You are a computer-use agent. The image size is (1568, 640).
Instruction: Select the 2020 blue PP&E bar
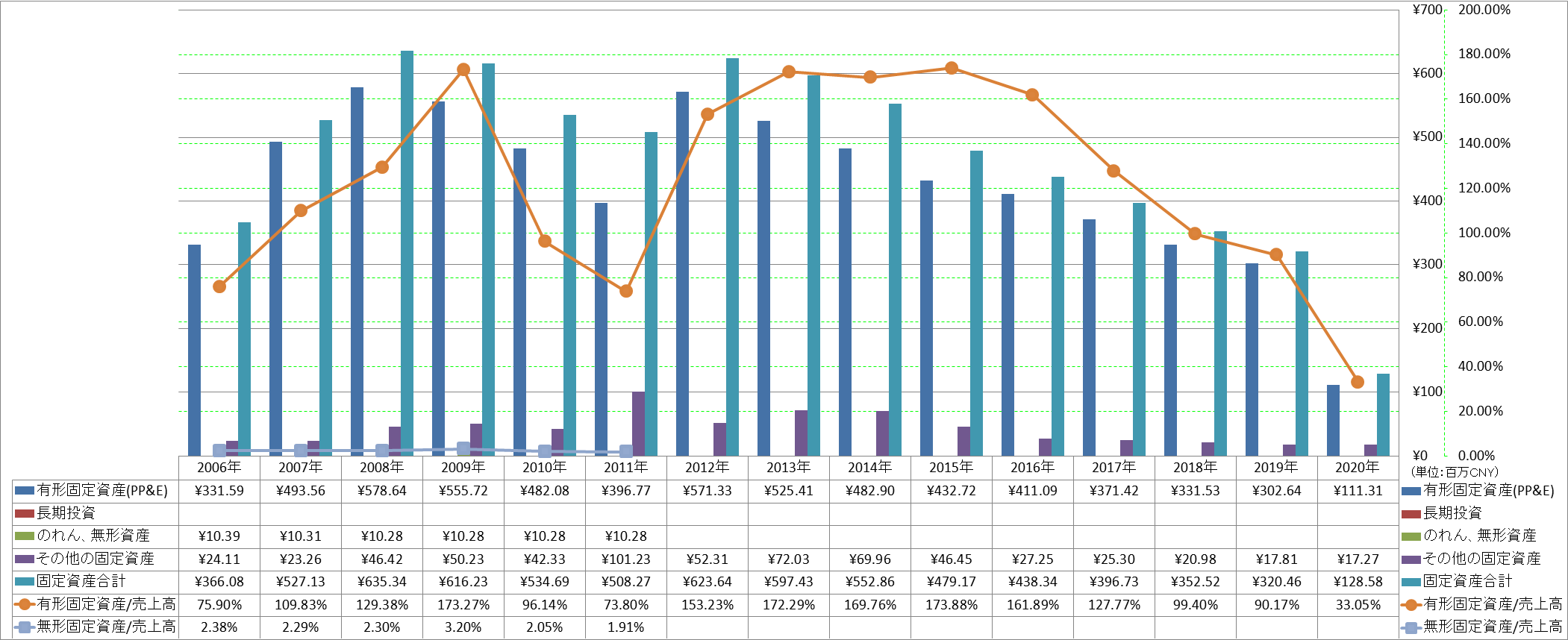point(1333,420)
